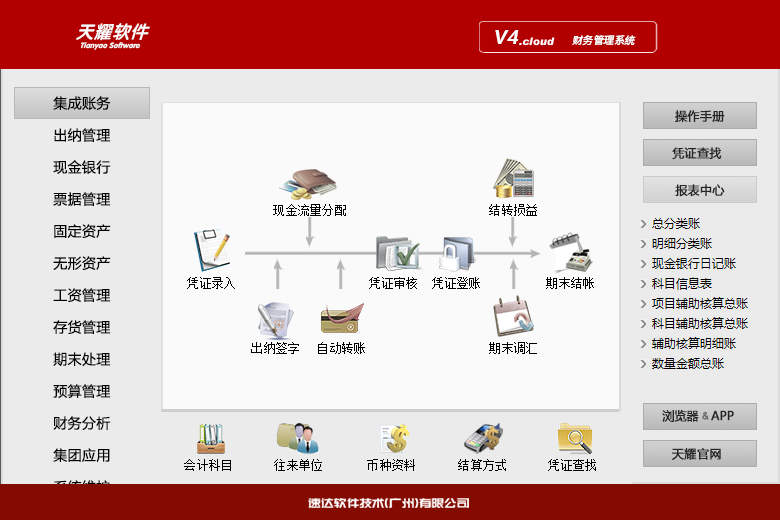This screenshot has width=780, height=520.
Task: Open the 结转损益 money calculator icon
Action: coord(513,179)
